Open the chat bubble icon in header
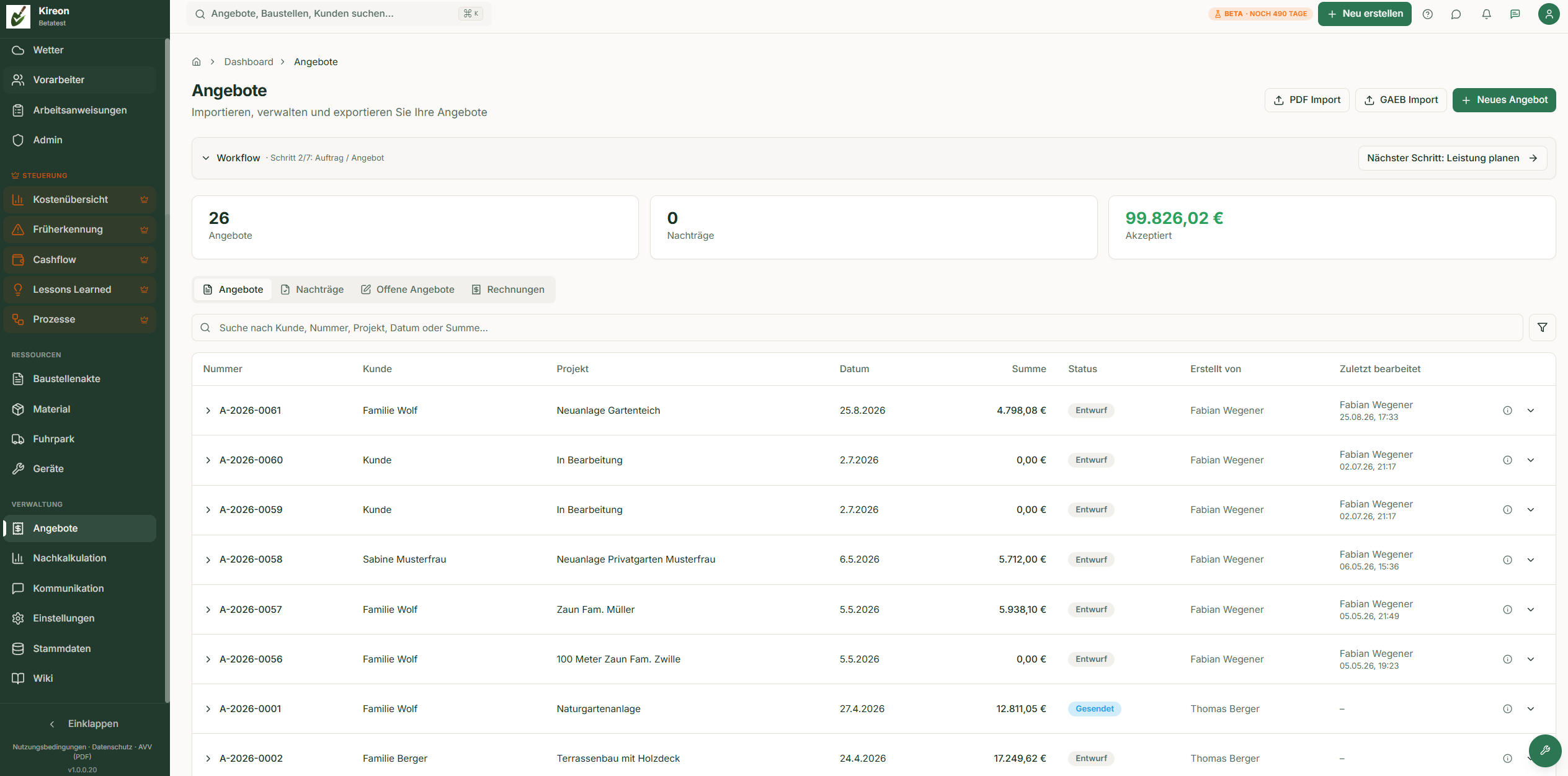 (1456, 14)
